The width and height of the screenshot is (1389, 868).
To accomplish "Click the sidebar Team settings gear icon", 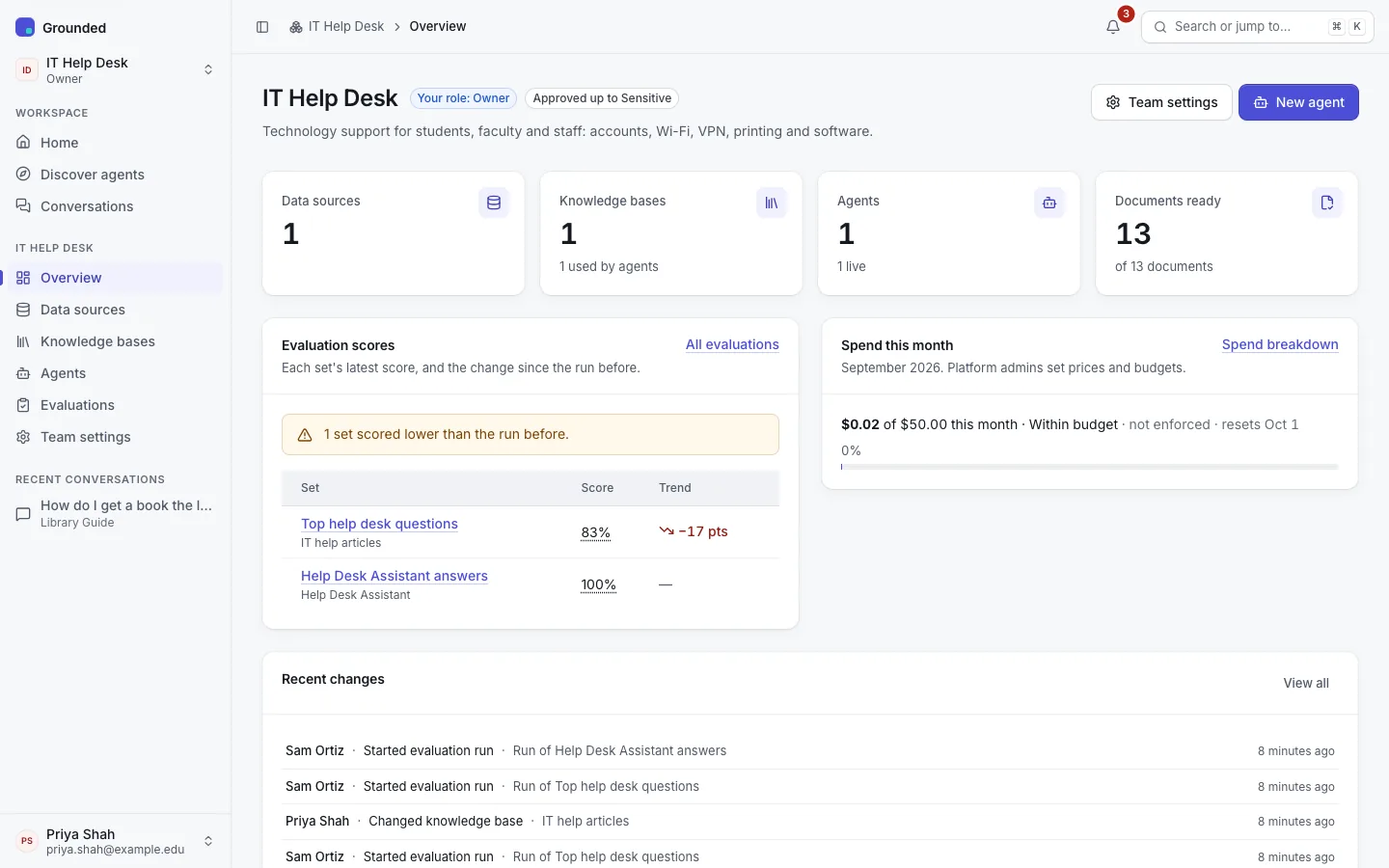I will coord(23,436).
